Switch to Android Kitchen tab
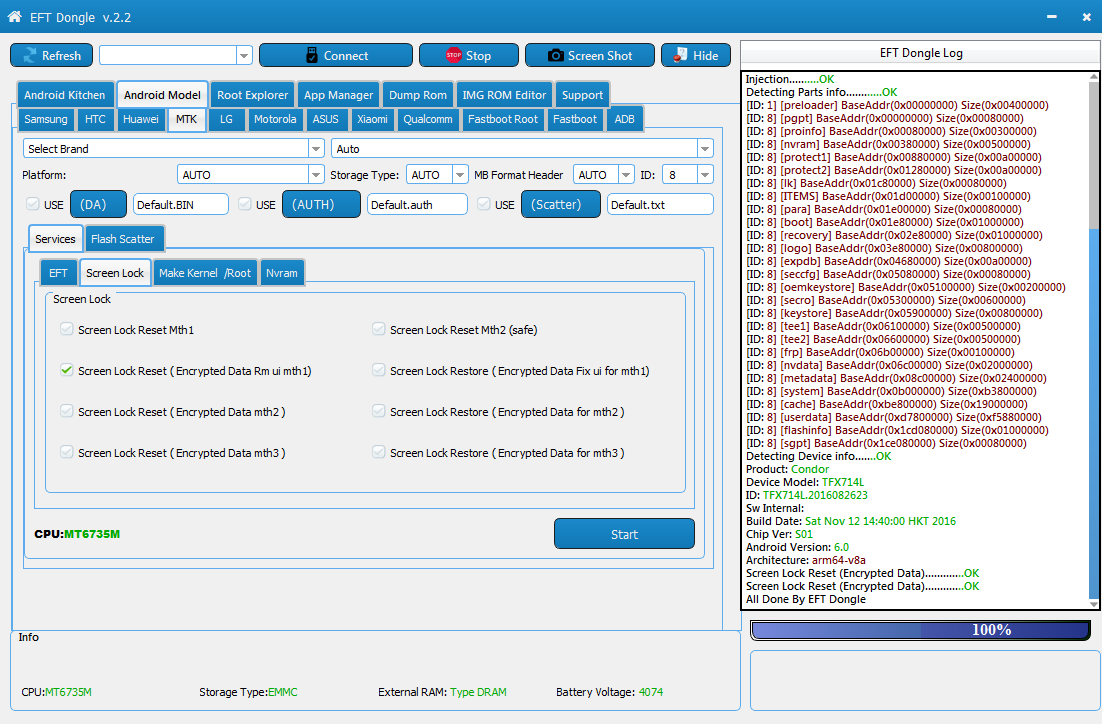Viewport: 1102px width, 724px height. (x=65, y=95)
